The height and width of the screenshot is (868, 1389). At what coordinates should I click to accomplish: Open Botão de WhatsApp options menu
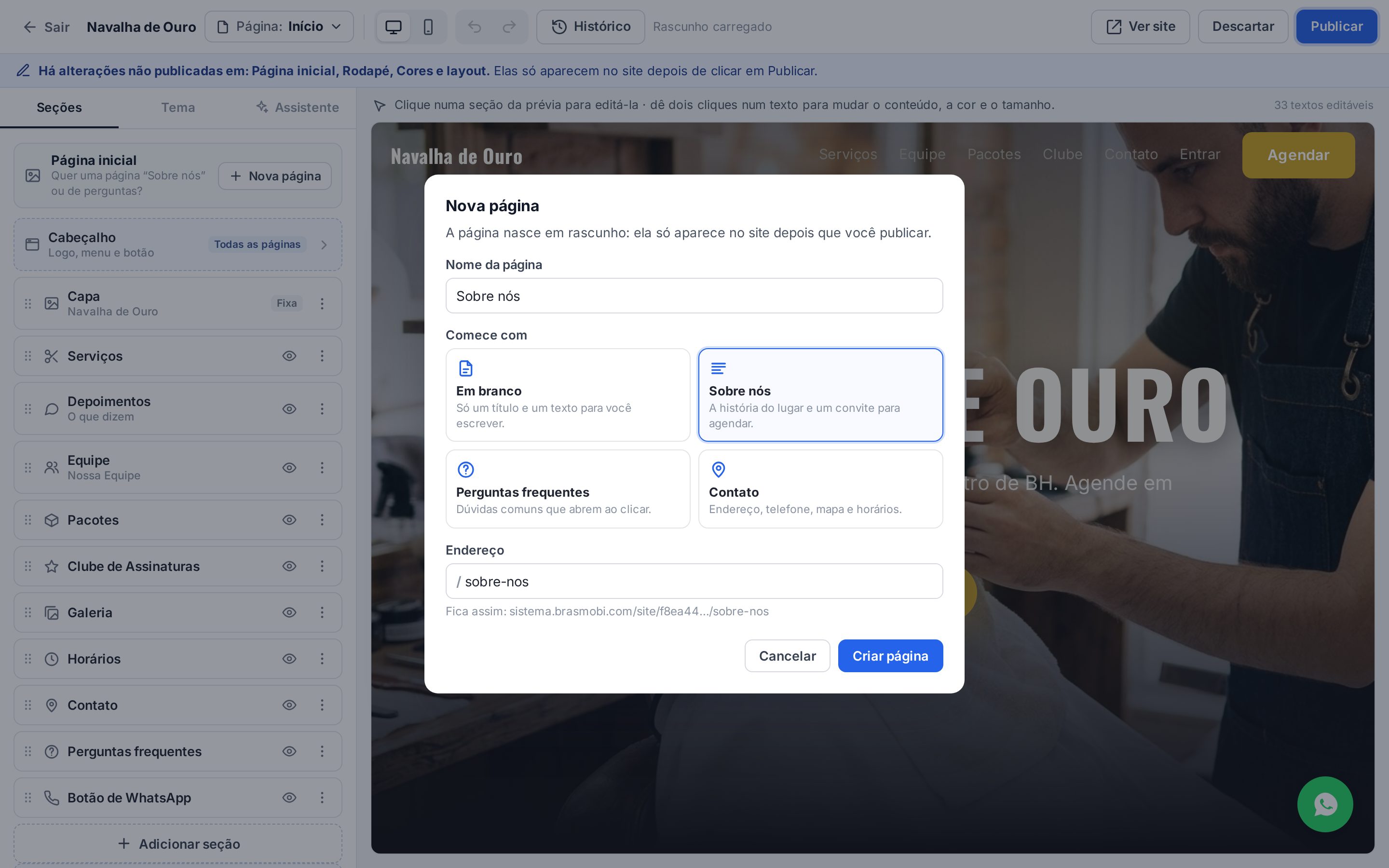322,798
